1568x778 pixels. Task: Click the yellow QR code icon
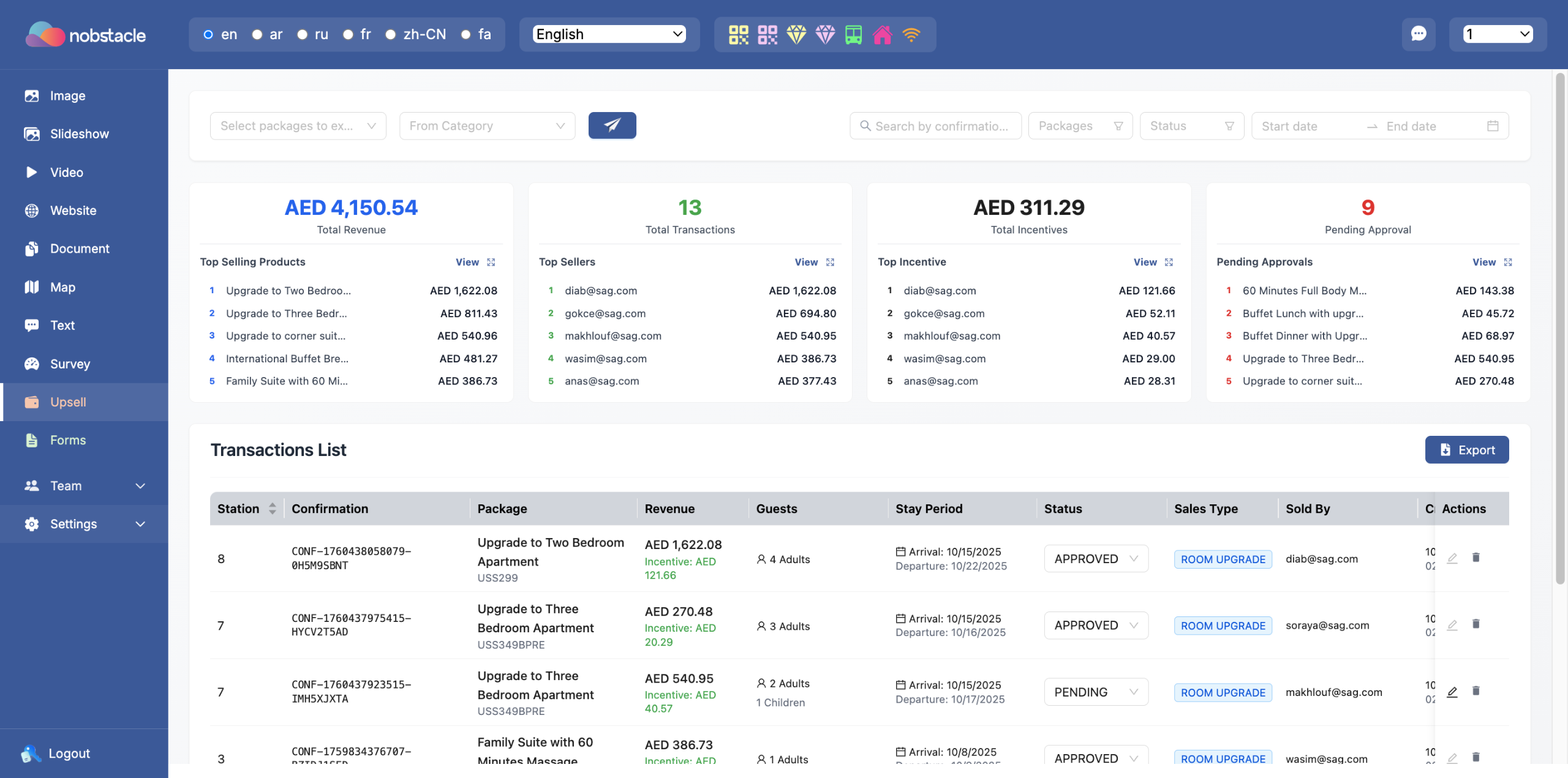pyautogui.click(x=738, y=34)
